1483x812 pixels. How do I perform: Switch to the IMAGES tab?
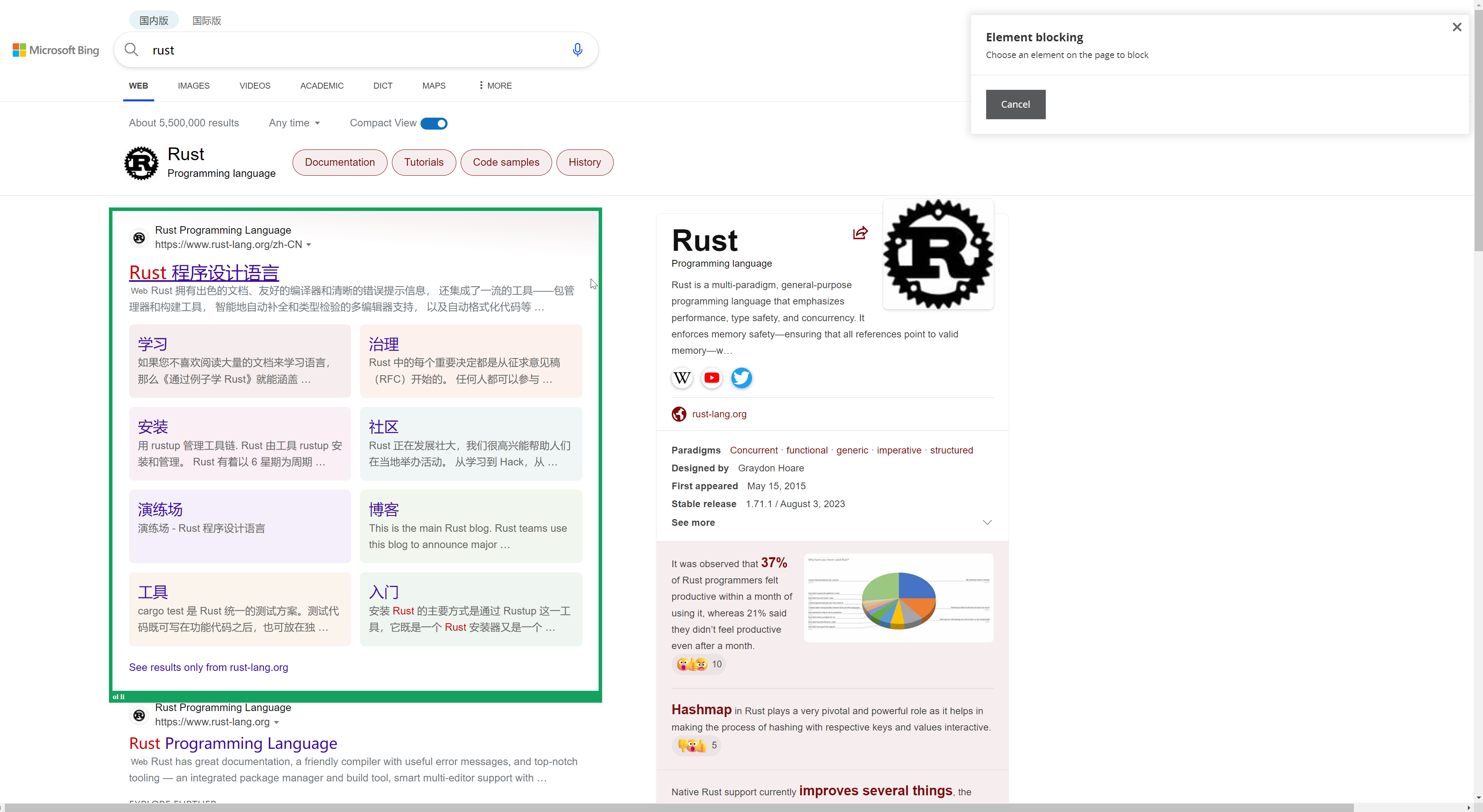tap(194, 85)
